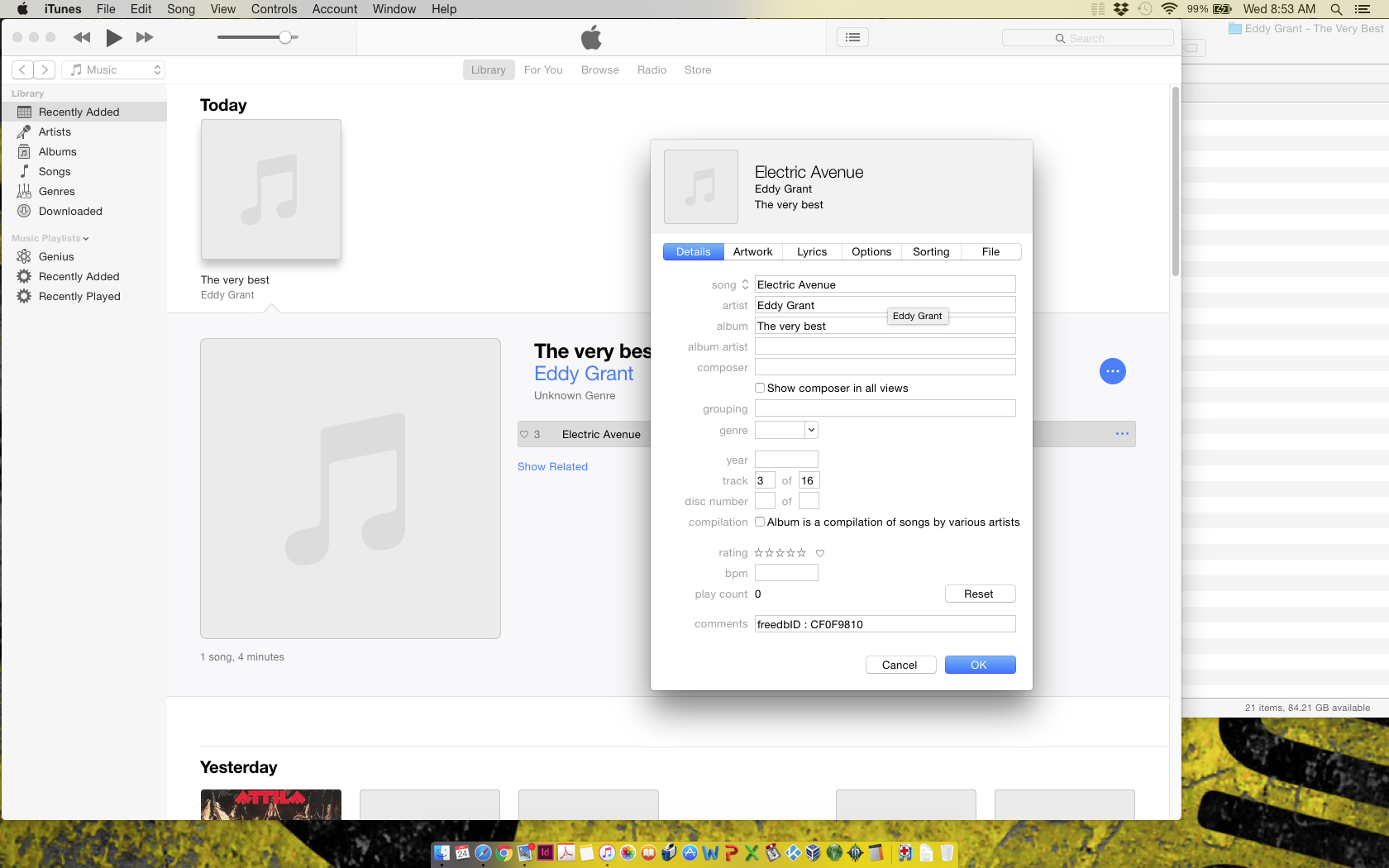Open the File tab in song info
Image resolution: width=1389 pixels, height=868 pixels.
pyautogui.click(x=990, y=251)
